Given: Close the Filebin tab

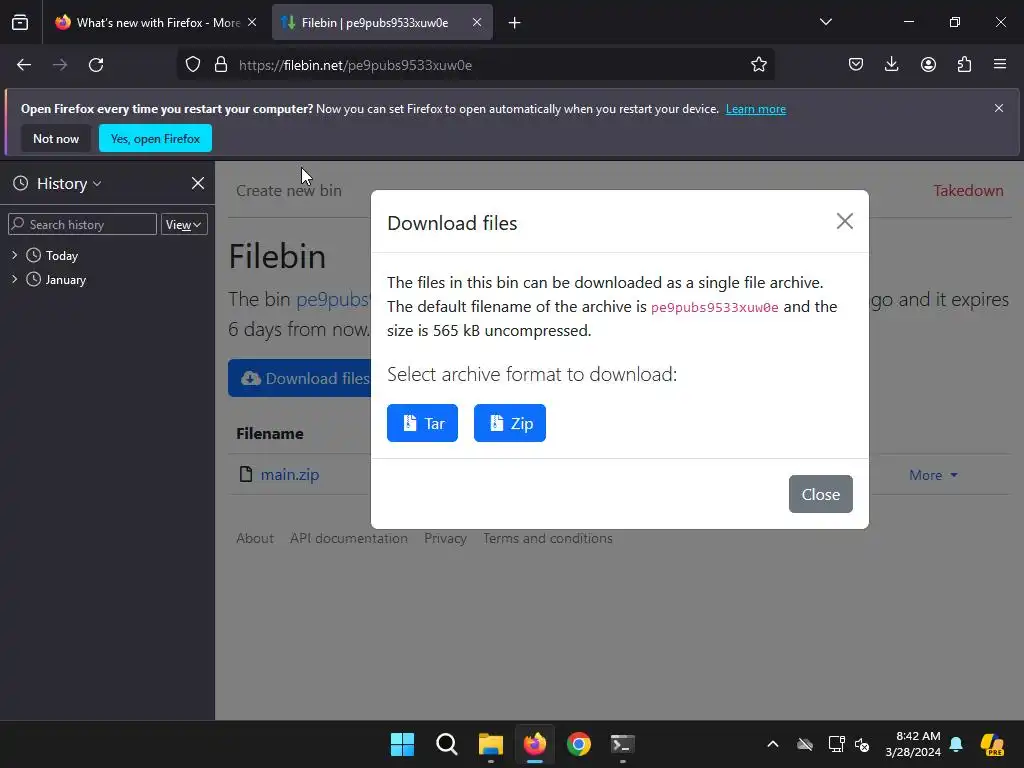Looking at the screenshot, I should (477, 22).
